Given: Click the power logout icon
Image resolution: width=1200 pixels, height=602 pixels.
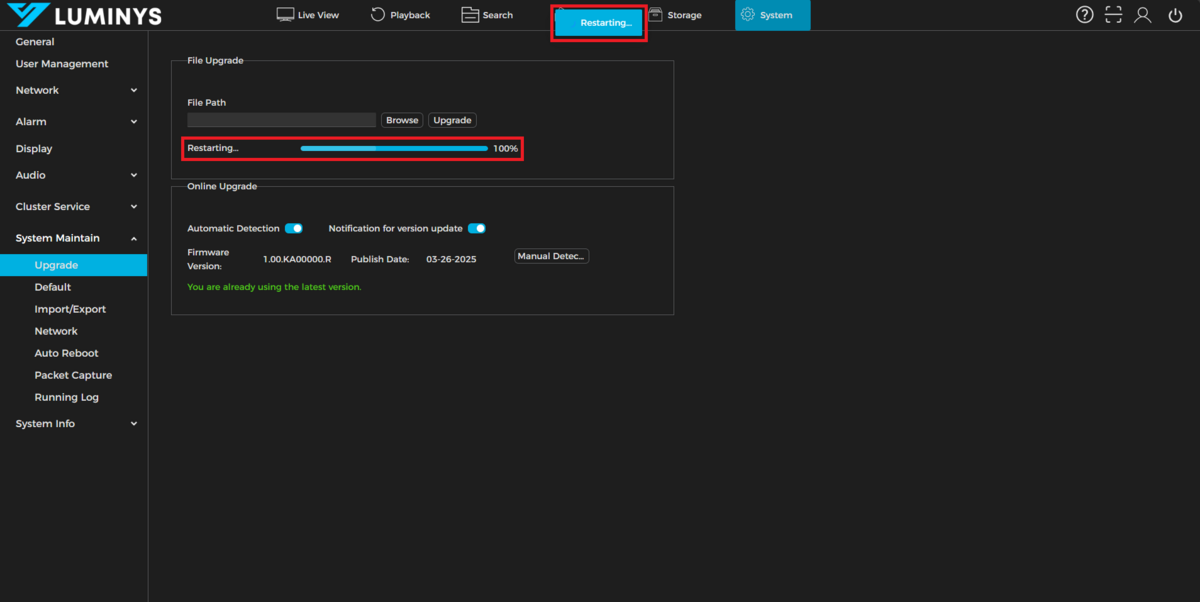Looking at the screenshot, I should coord(1175,15).
